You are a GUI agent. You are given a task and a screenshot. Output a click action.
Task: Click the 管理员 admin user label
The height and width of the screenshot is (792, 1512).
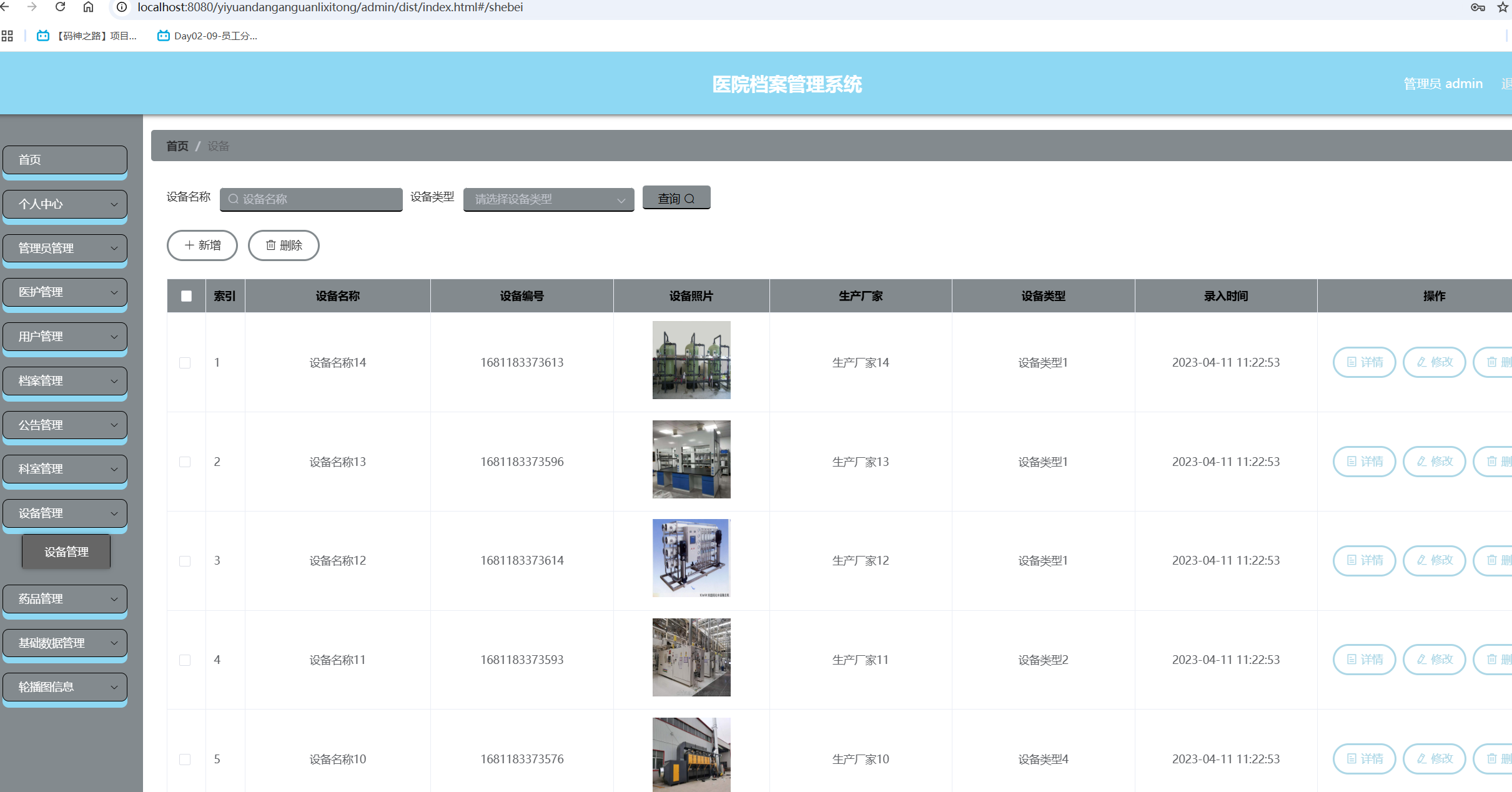click(1443, 84)
